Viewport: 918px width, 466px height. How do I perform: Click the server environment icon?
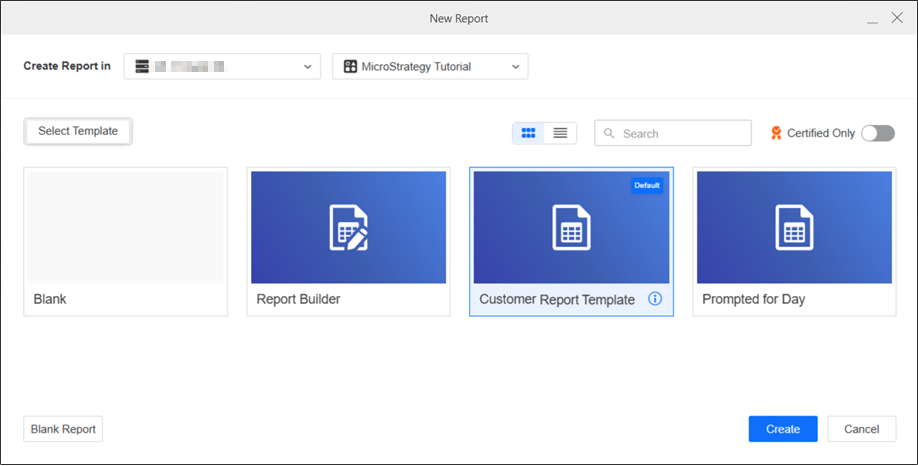point(142,67)
